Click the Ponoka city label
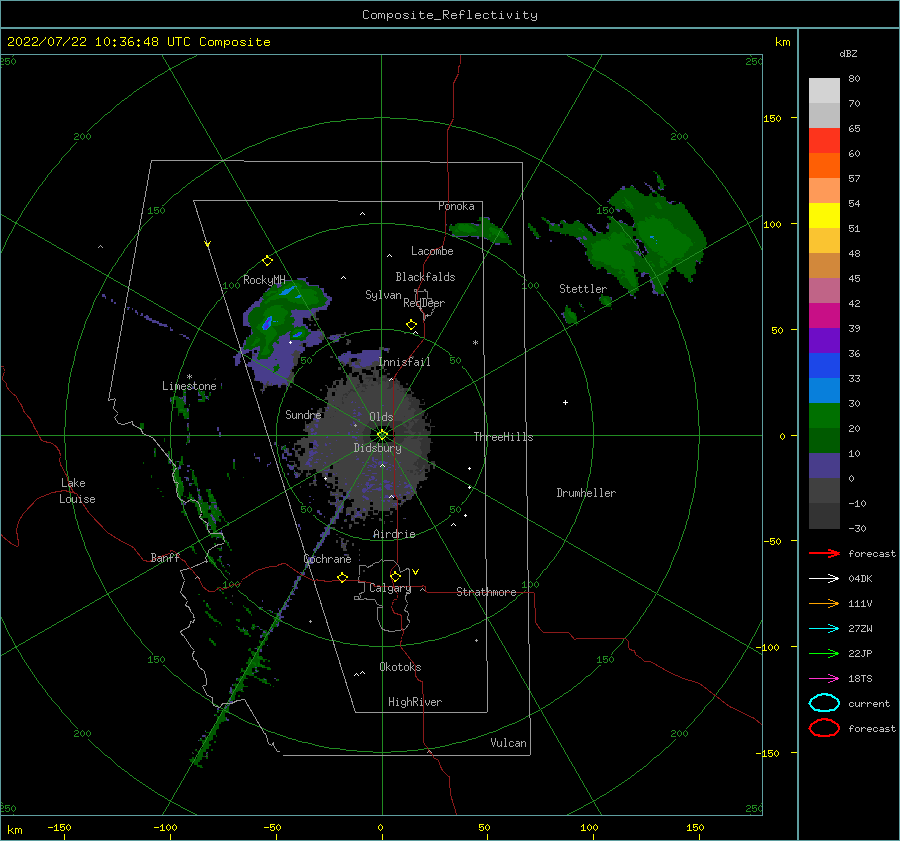 pyautogui.click(x=456, y=206)
